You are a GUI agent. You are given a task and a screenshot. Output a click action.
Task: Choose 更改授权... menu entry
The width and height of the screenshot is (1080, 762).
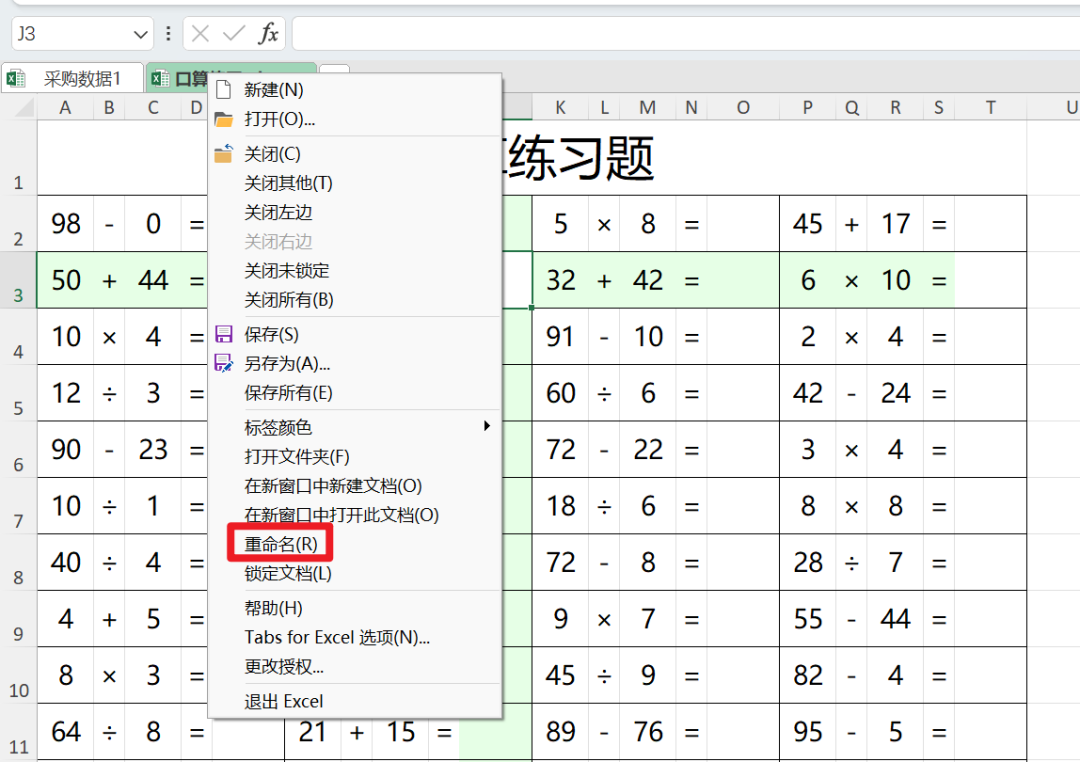[x=355, y=666]
